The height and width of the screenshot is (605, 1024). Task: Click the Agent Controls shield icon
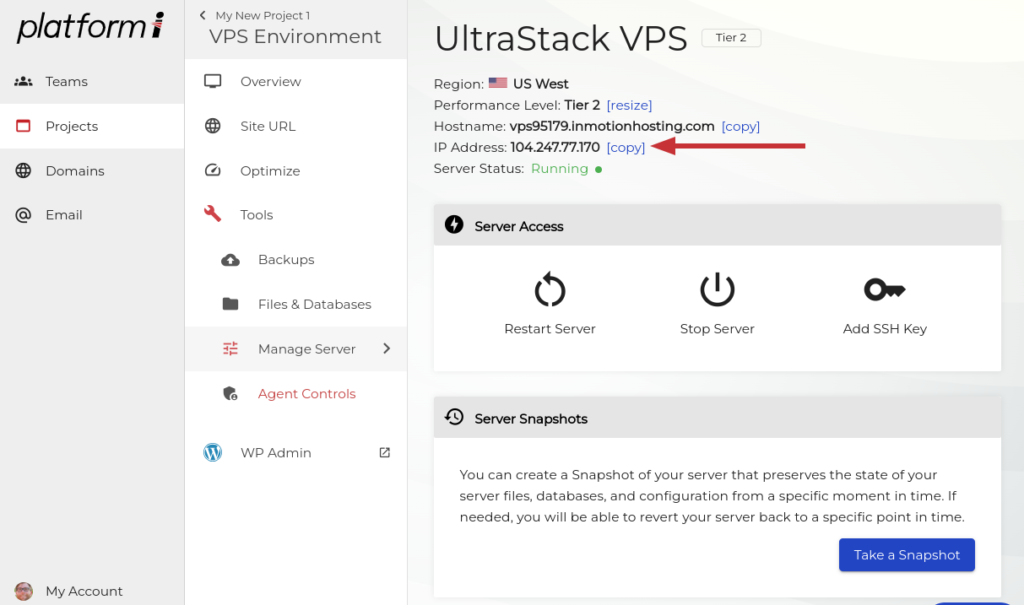(230, 394)
